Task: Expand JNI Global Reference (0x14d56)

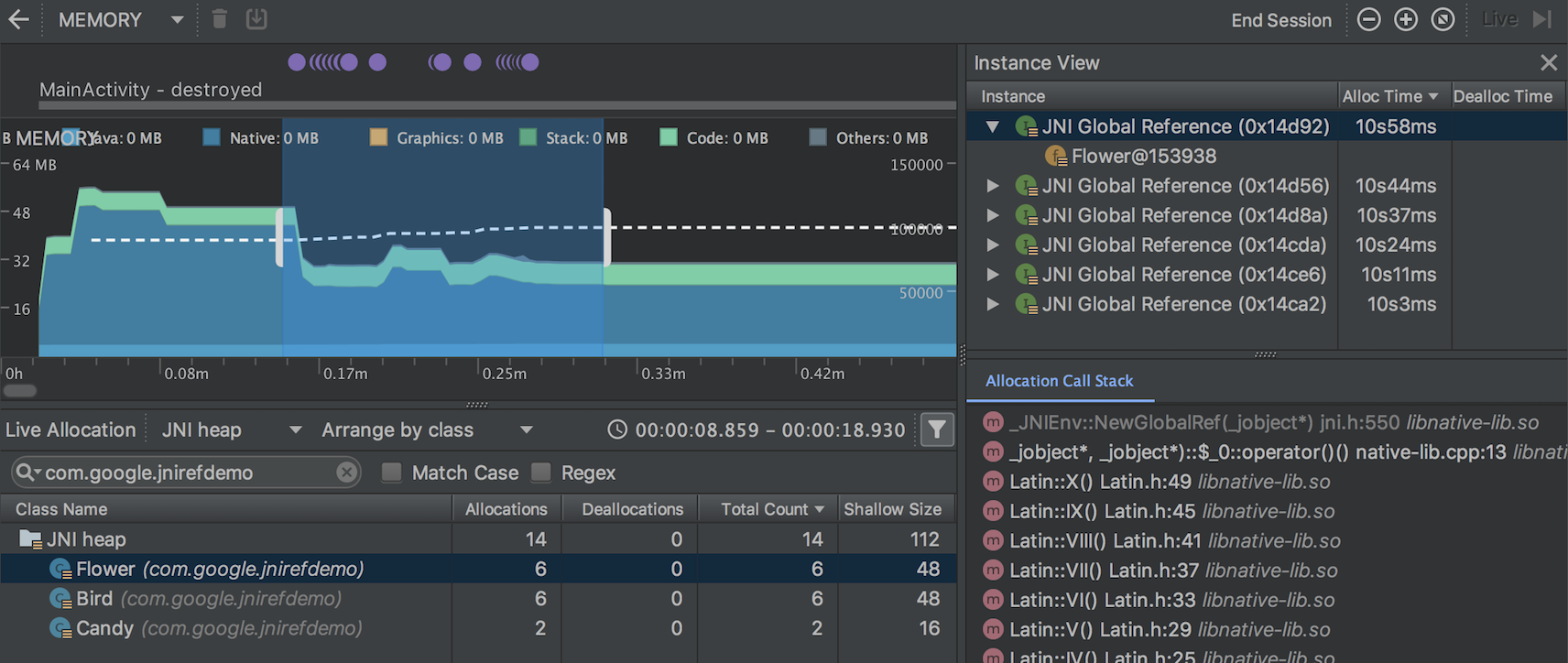Action: coord(992,186)
